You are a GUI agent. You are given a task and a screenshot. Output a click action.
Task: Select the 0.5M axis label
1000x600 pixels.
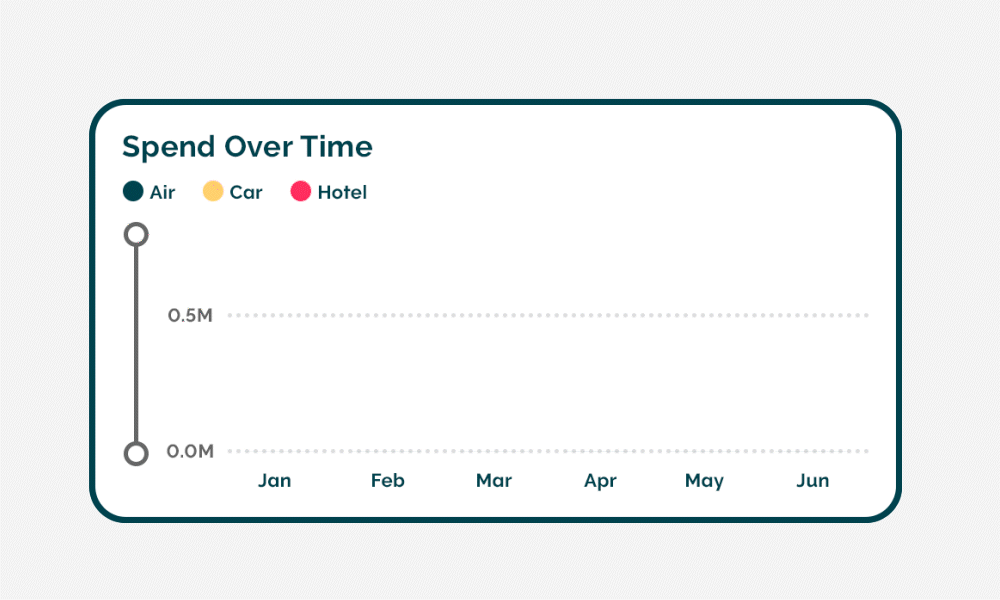pos(190,316)
